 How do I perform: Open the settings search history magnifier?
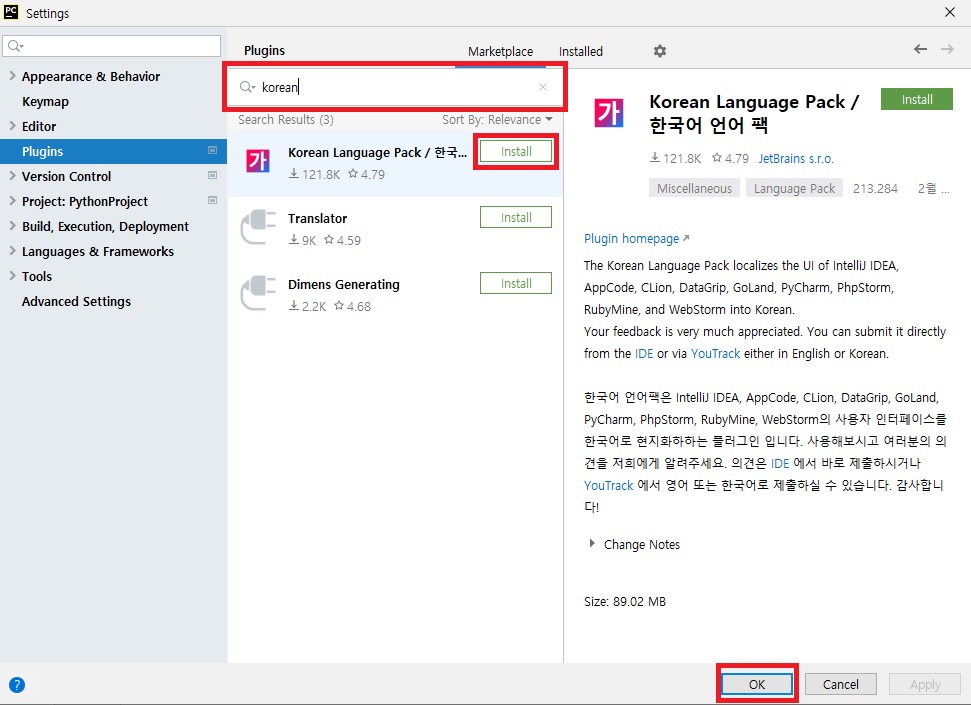tap(15, 46)
